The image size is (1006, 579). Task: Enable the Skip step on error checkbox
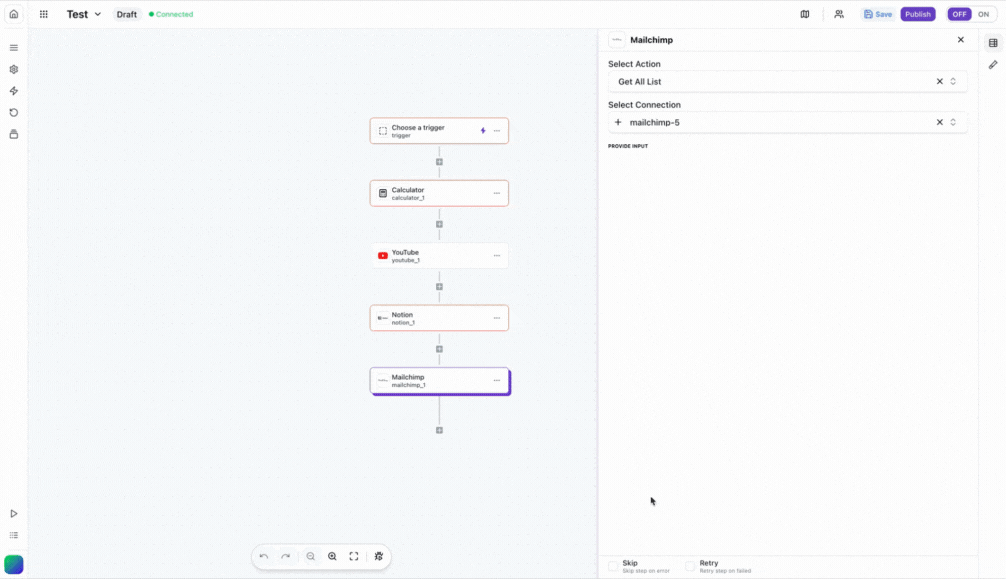[x=614, y=564]
